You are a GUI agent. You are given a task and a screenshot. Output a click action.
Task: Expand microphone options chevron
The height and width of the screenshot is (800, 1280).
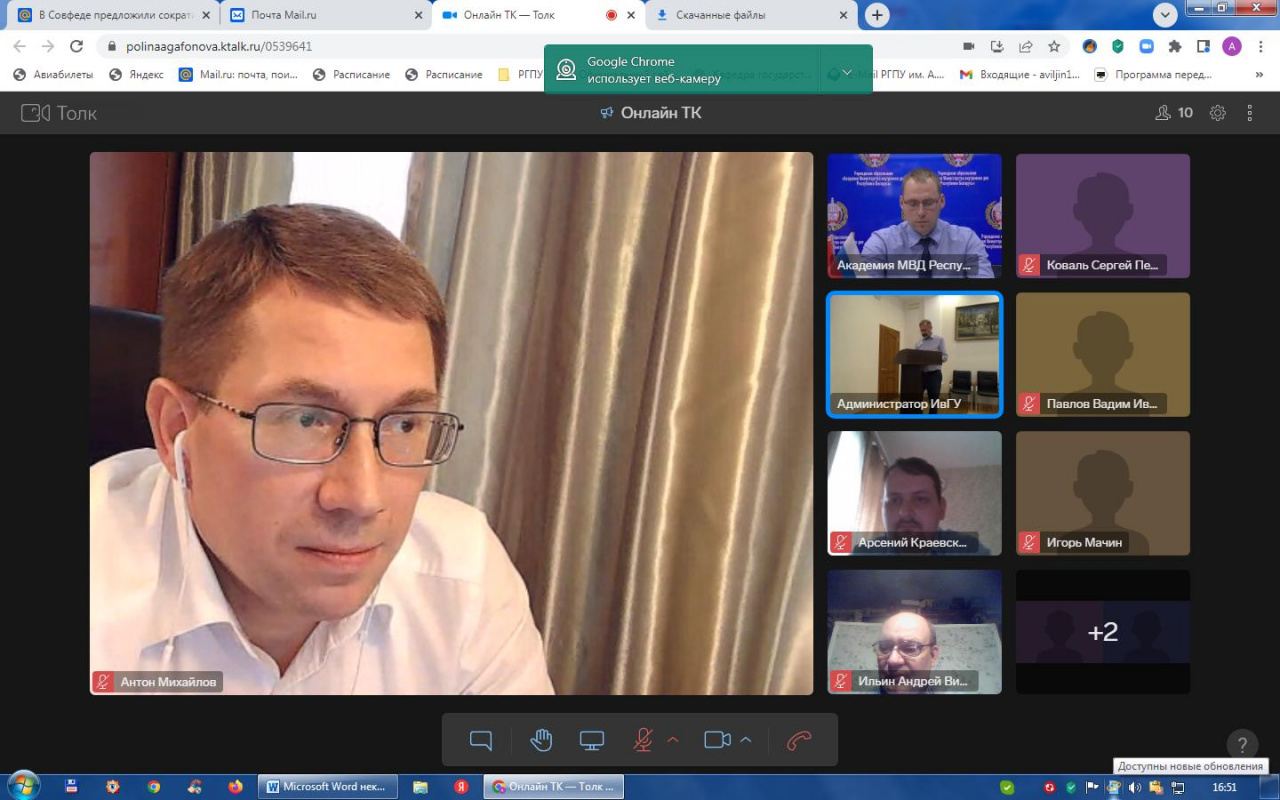pyautogui.click(x=673, y=740)
